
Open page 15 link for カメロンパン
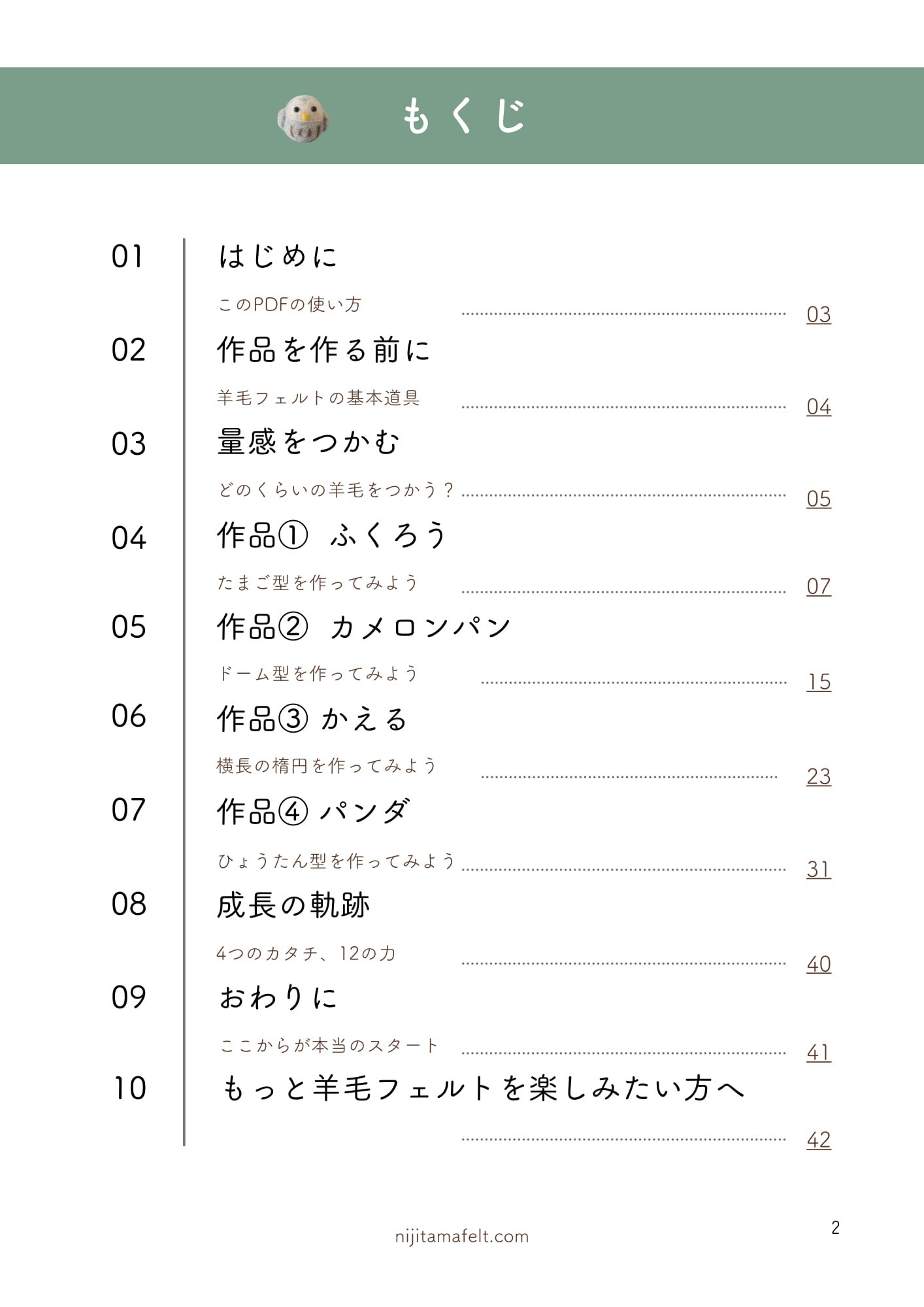tap(818, 682)
